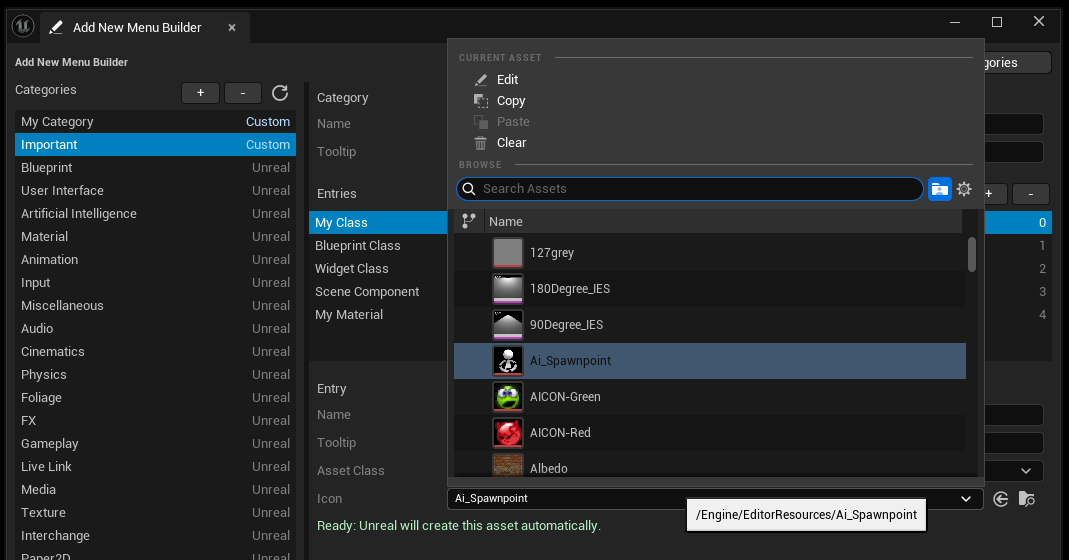Click the Edit pencil icon in Current Asset
Viewport: 1069px width, 560px height.
(x=481, y=80)
